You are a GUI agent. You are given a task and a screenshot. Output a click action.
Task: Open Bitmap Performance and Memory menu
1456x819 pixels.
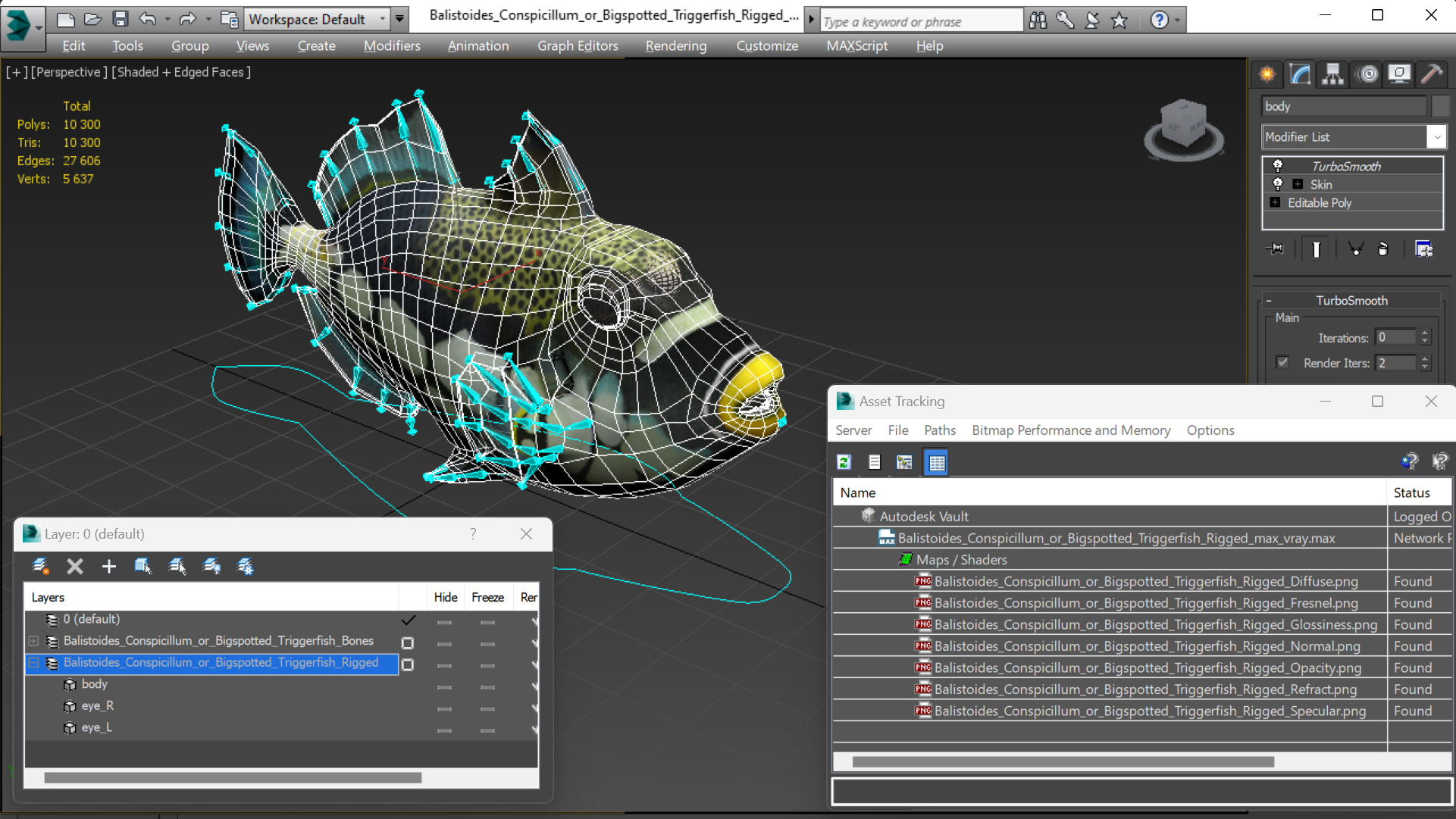pyautogui.click(x=1071, y=430)
